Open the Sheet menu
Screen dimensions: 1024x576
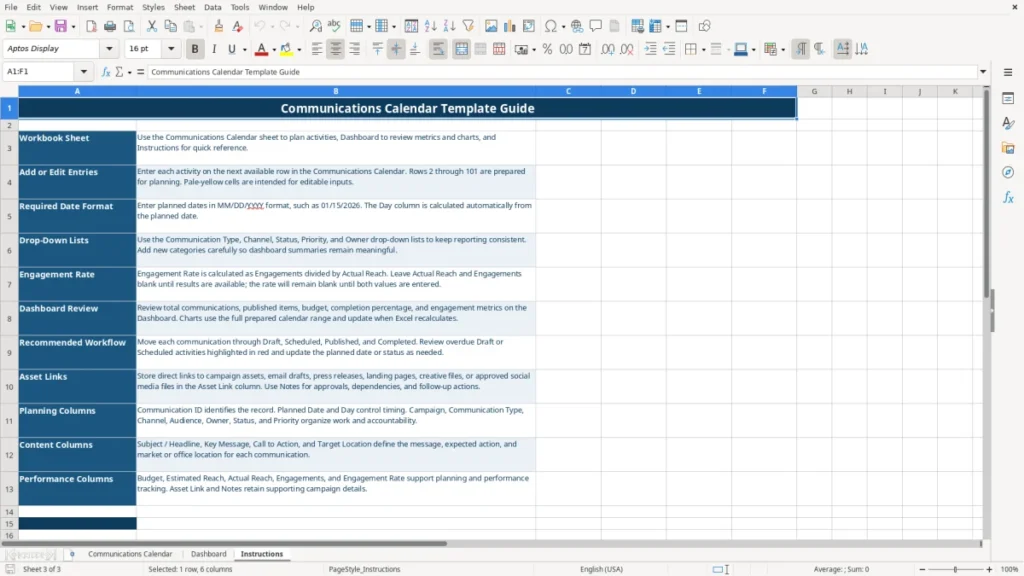point(184,7)
